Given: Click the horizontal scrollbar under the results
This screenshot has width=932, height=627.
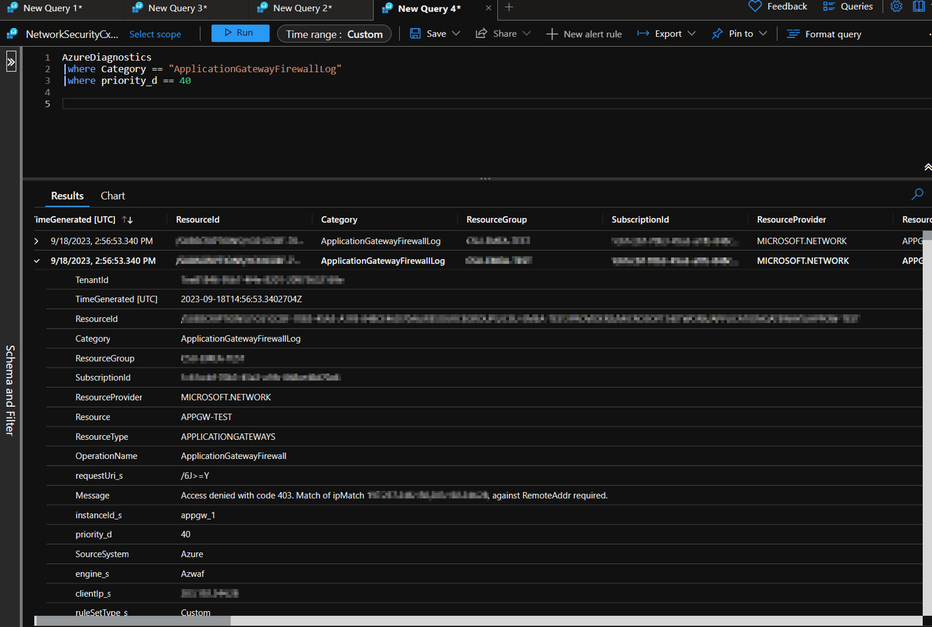Looking at the screenshot, I should point(133,621).
